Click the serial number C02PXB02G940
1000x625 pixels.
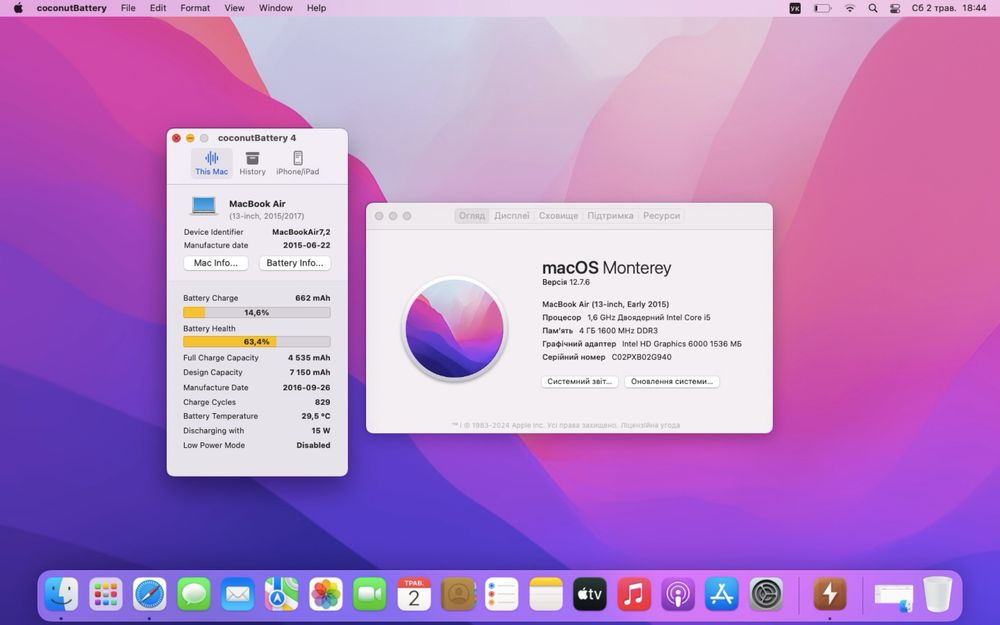(641, 357)
